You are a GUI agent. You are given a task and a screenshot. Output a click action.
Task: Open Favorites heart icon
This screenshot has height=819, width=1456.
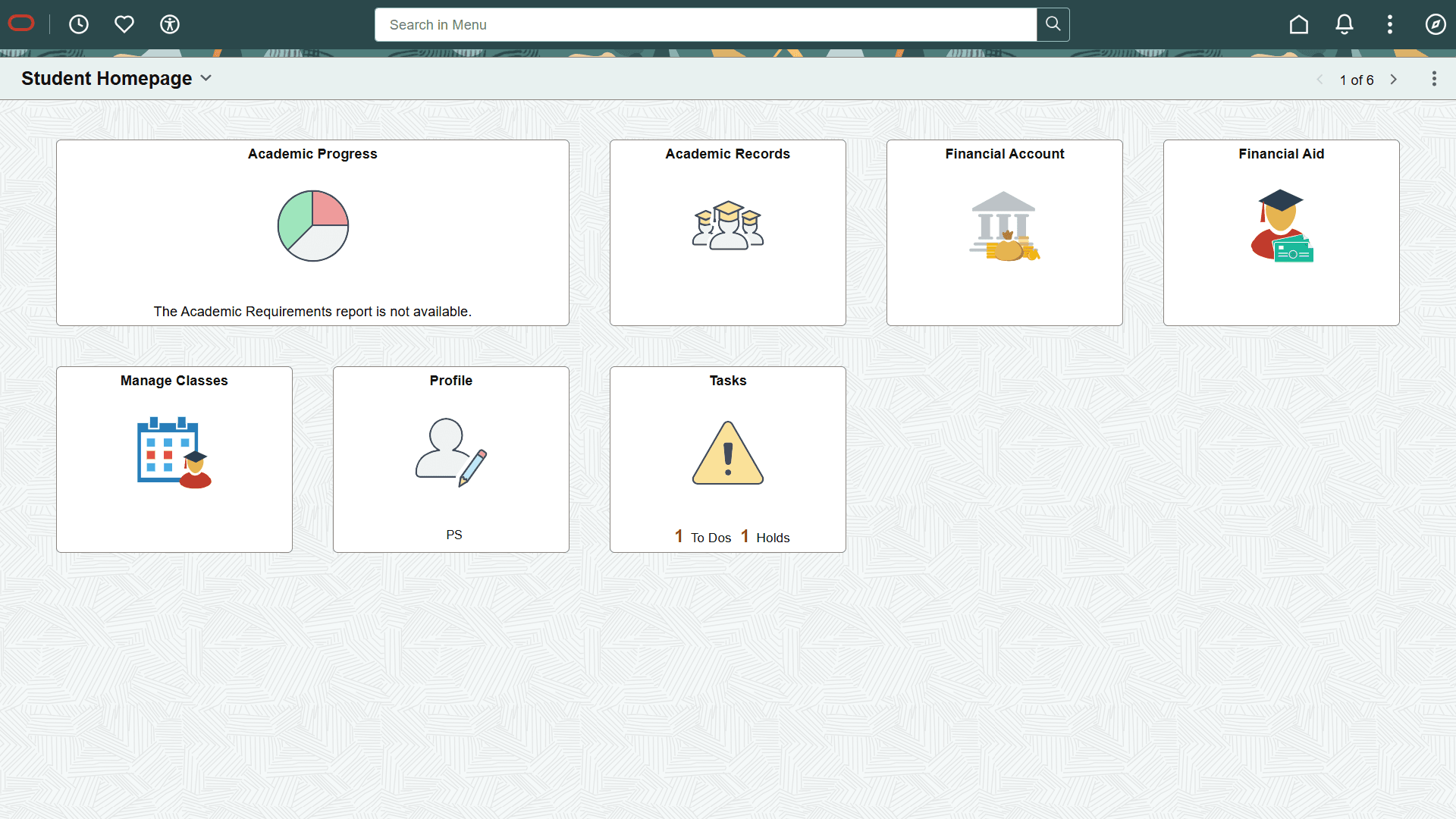click(x=124, y=24)
